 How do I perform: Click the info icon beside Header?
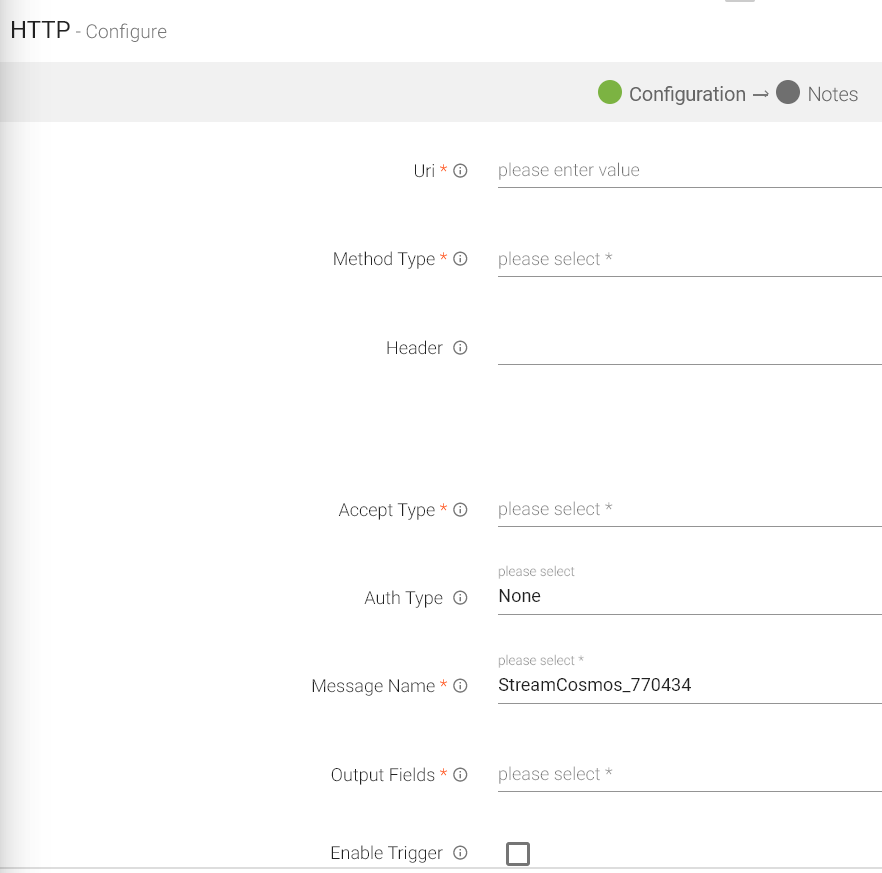click(x=459, y=348)
